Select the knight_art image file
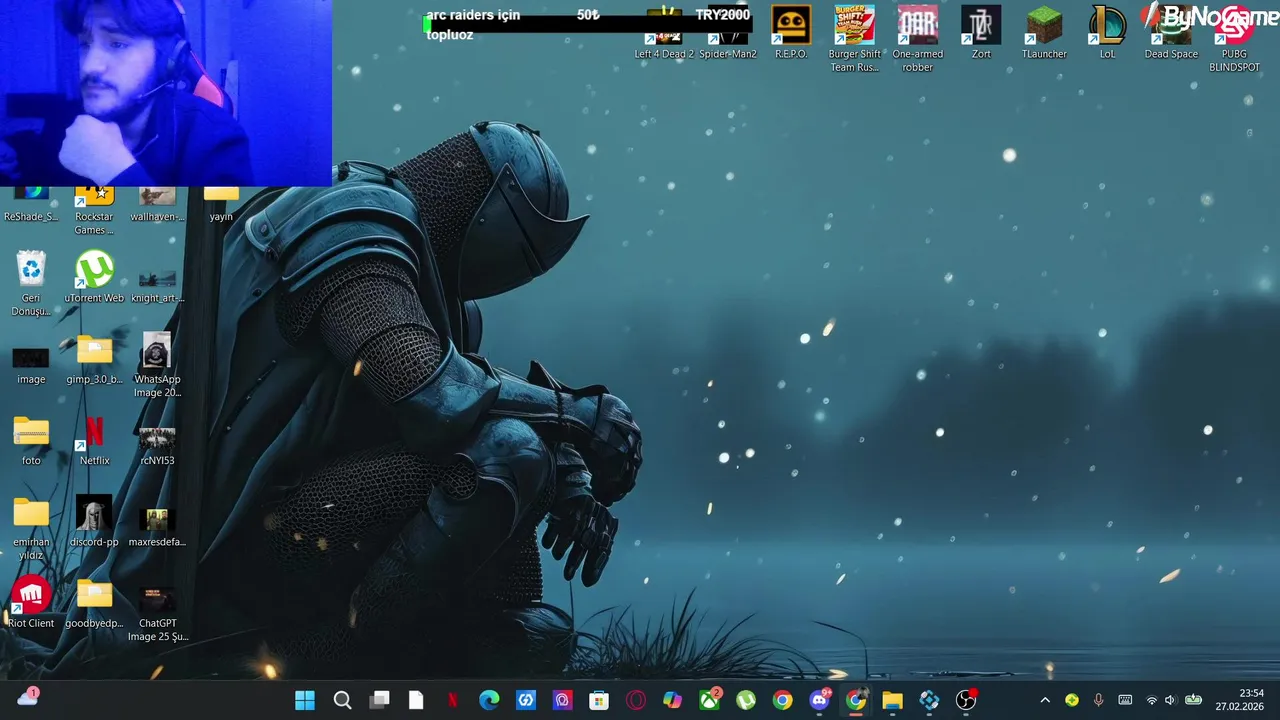 [157, 286]
